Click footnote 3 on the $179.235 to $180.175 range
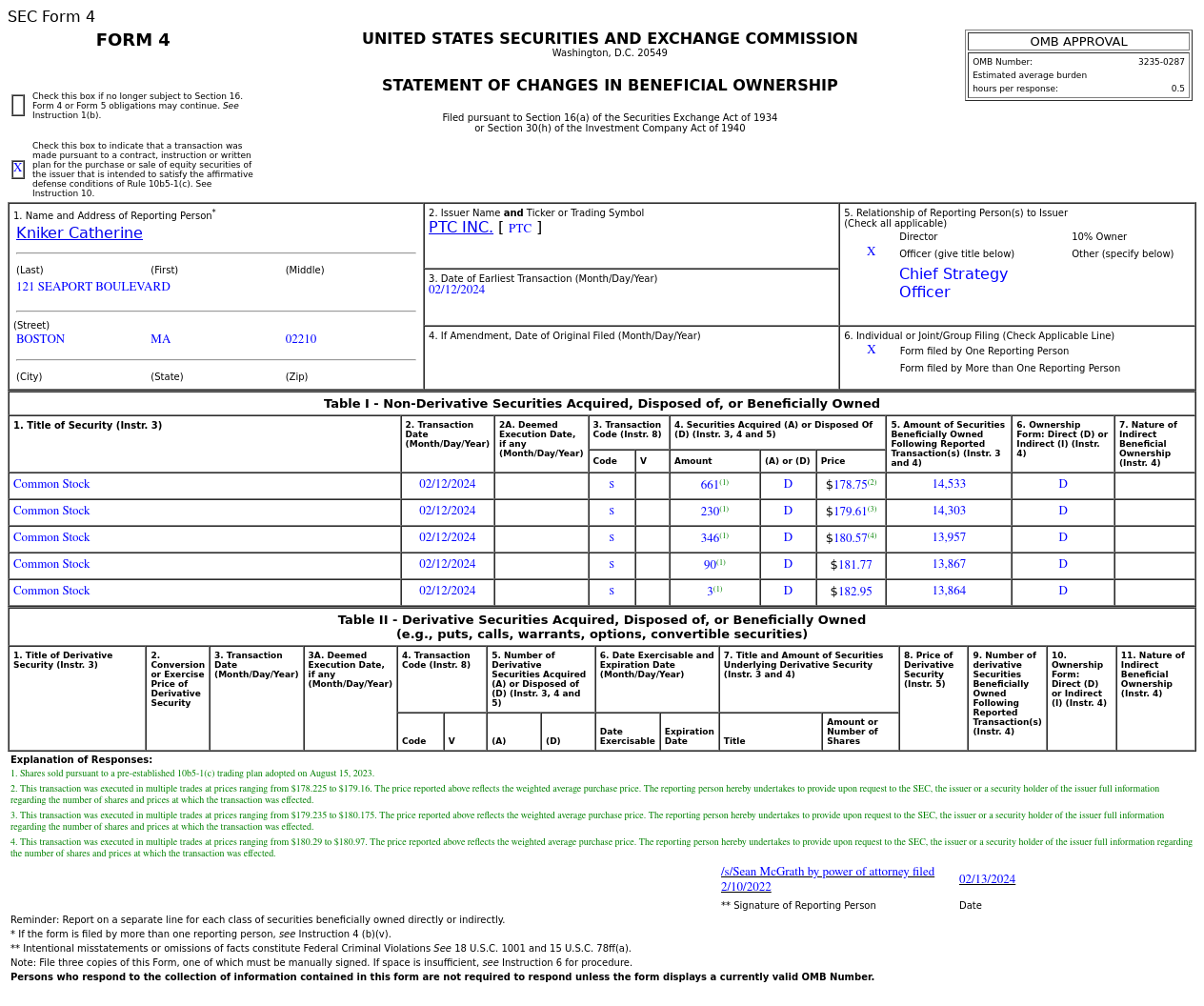 tap(587, 821)
